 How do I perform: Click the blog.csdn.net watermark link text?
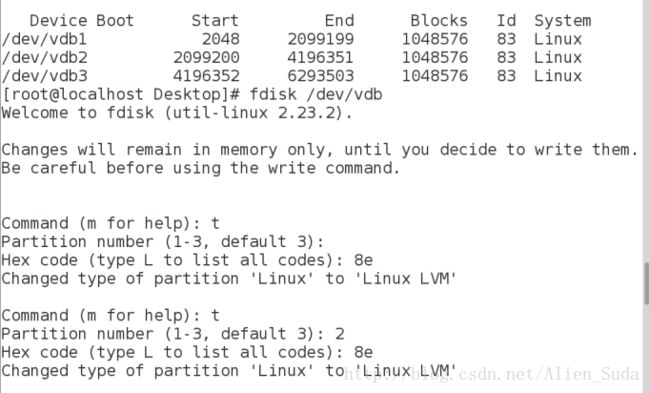pos(491,374)
